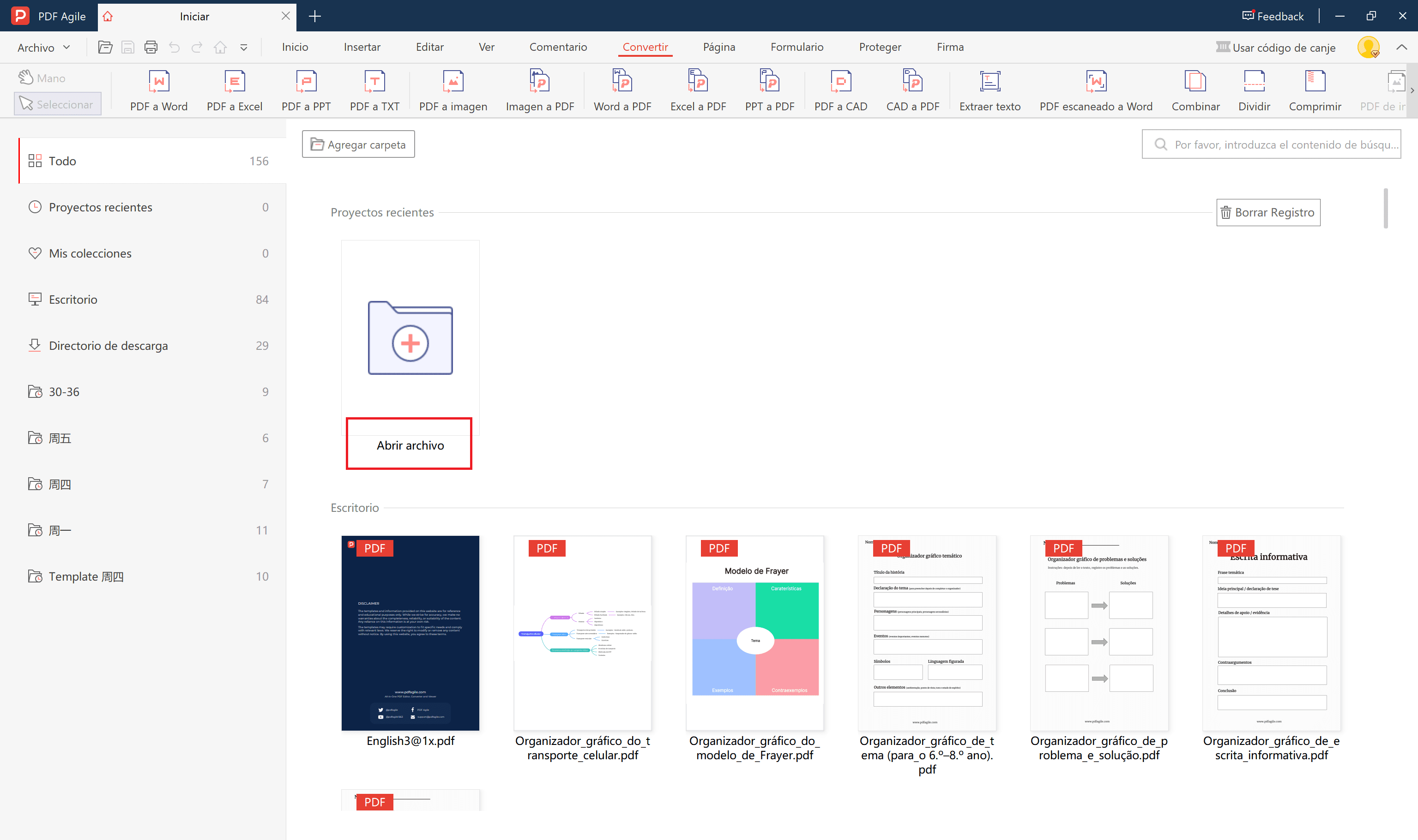Click the Agregar carpeta button
1418x840 pixels.
click(x=358, y=144)
